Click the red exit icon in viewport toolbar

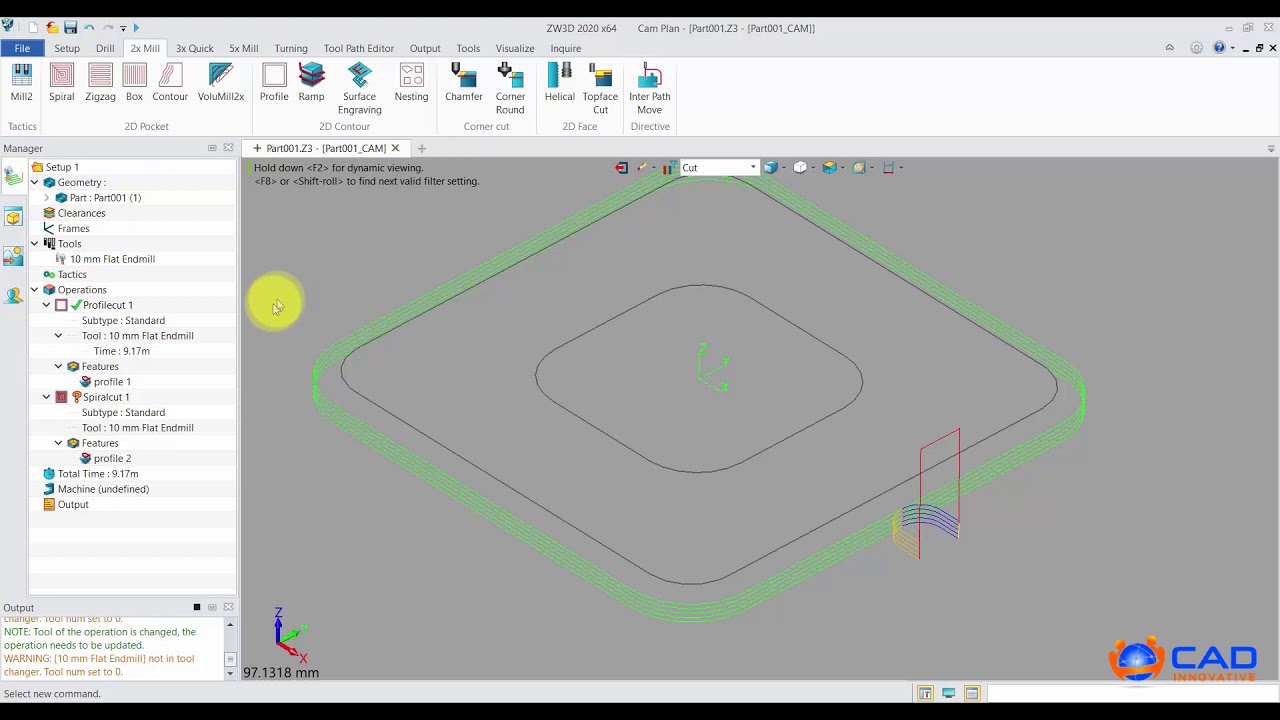tap(621, 168)
